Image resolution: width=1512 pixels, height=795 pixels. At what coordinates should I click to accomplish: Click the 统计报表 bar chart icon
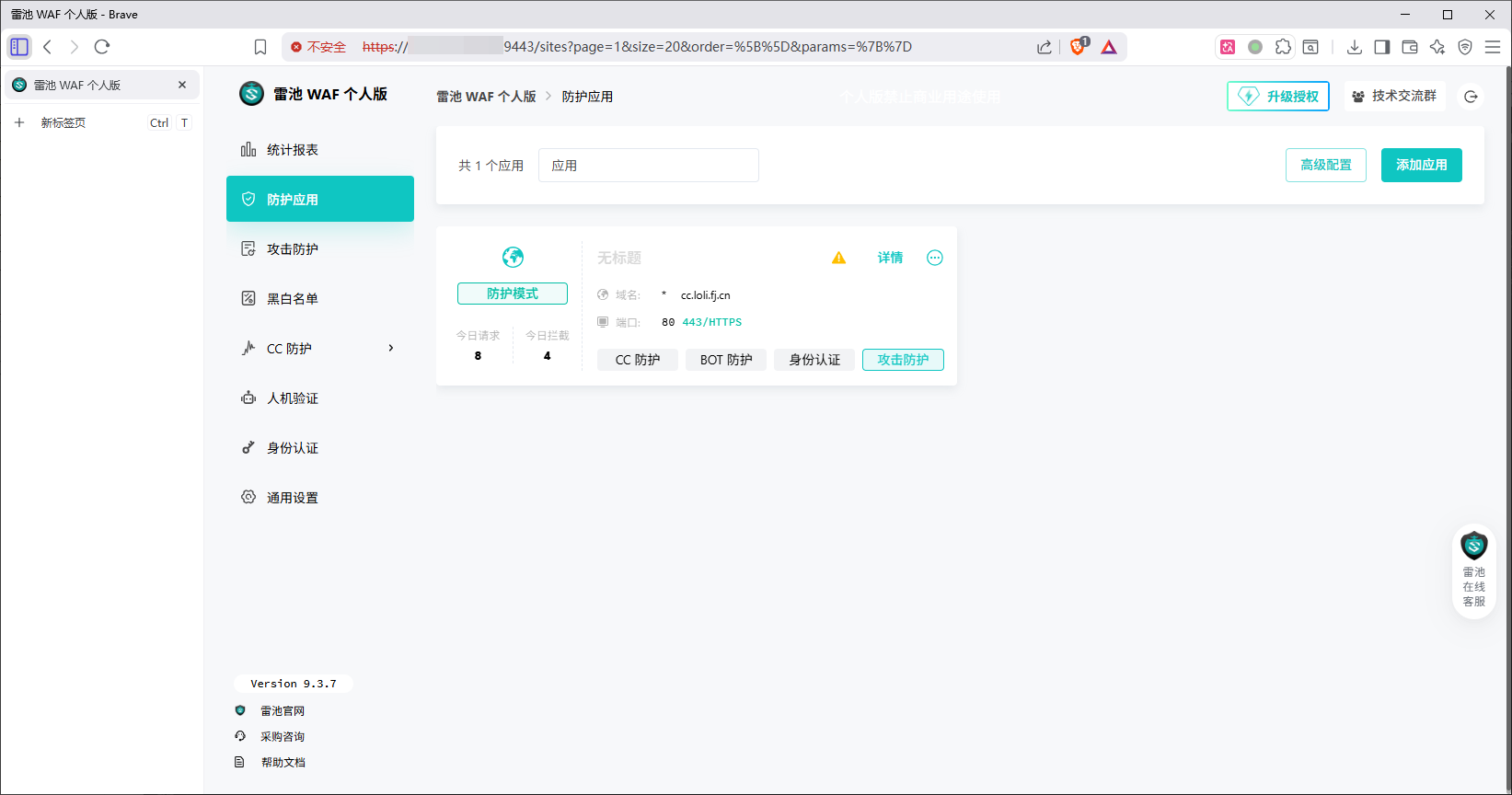click(x=248, y=149)
